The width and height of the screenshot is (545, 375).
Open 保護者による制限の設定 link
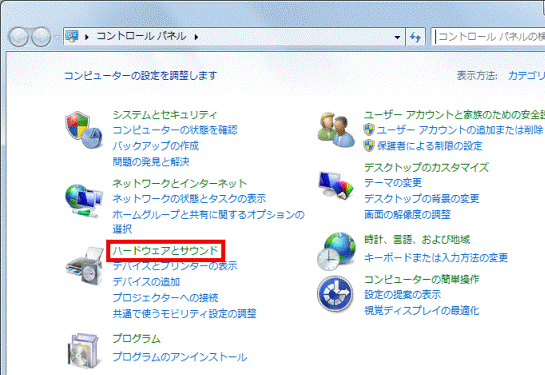[x=430, y=146]
